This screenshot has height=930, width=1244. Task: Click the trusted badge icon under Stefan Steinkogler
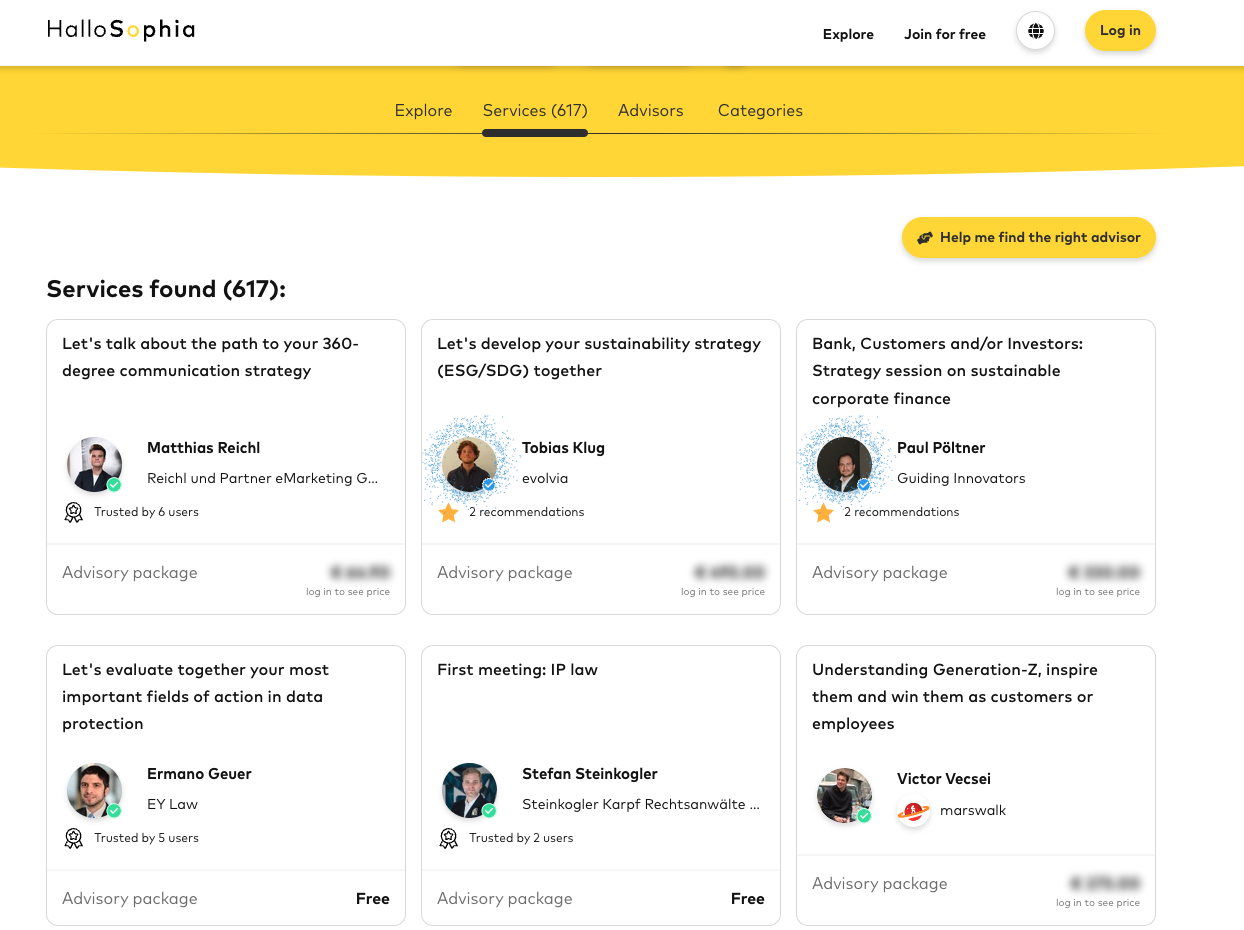pyautogui.click(x=449, y=838)
